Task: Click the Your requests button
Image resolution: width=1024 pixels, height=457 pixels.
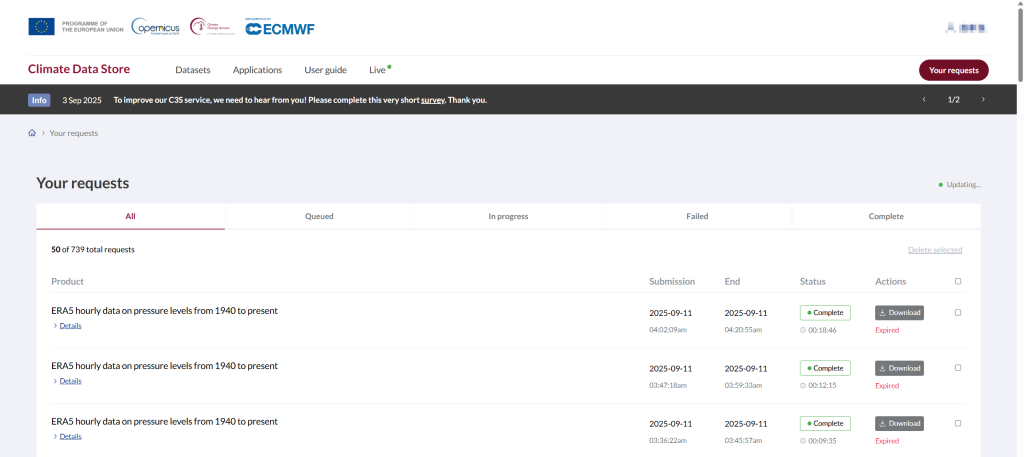Action: point(953,70)
